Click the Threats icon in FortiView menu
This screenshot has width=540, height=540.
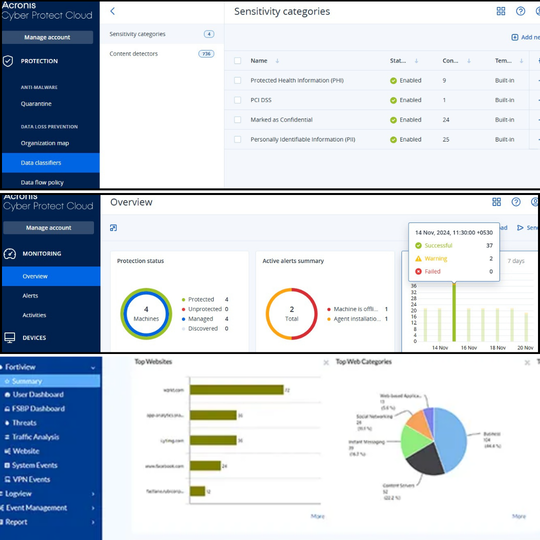7,423
